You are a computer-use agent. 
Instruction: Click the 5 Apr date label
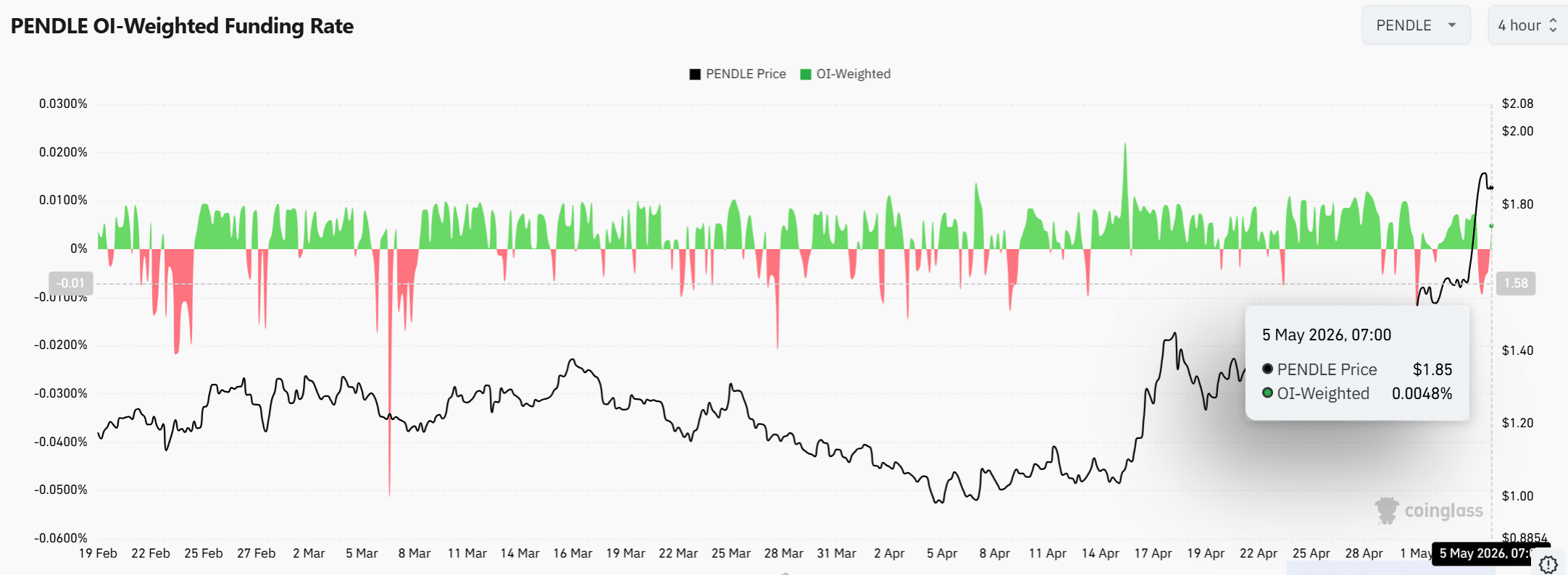point(942,553)
